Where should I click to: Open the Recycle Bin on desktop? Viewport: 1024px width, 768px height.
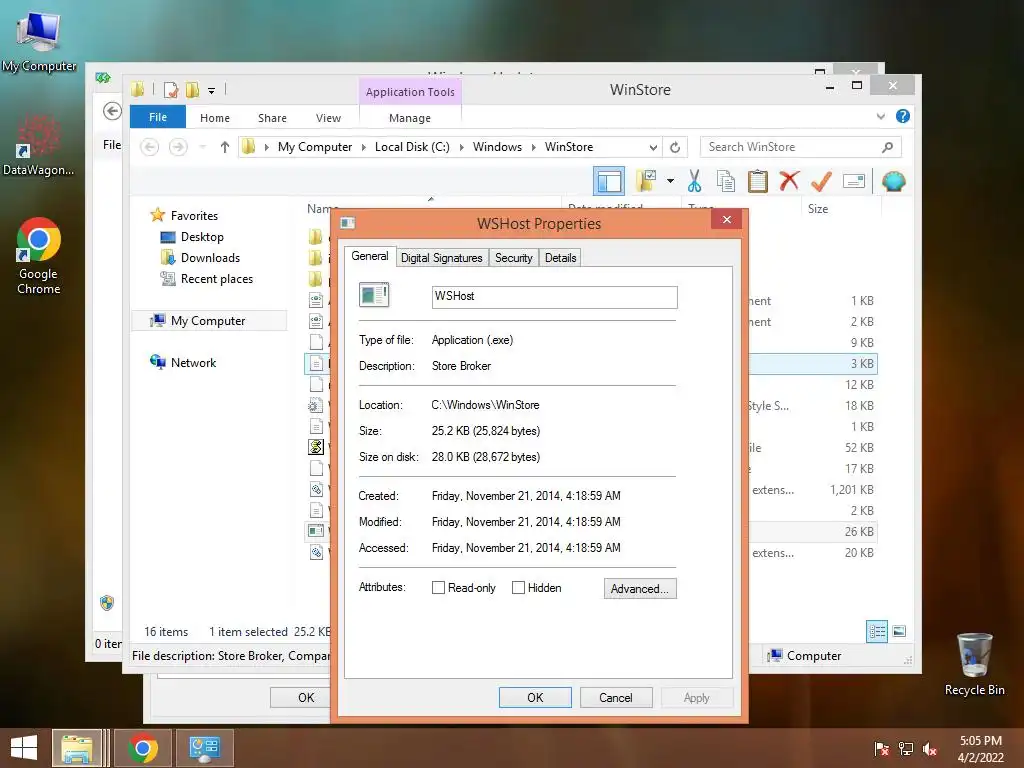974,664
